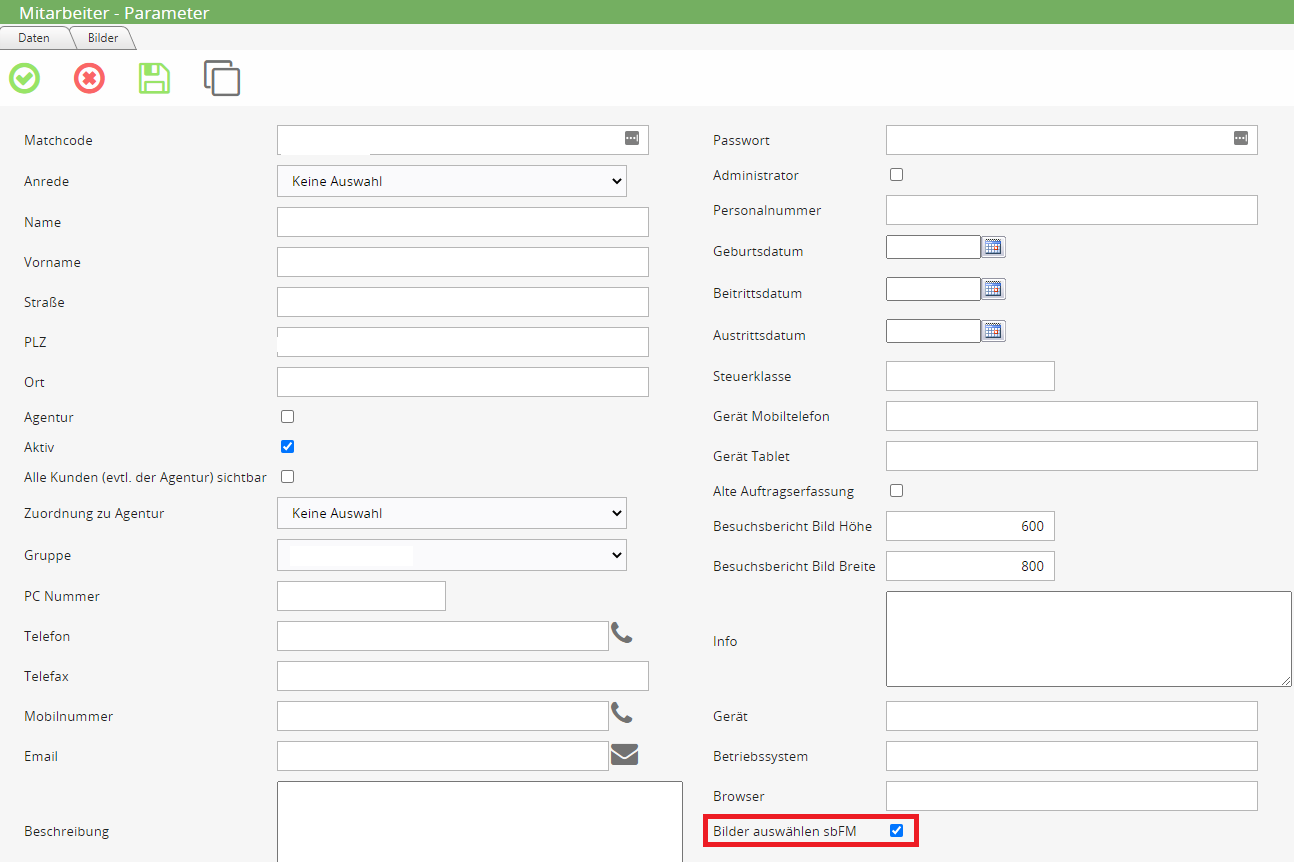Focus the Gerät input field

[x=1072, y=716]
